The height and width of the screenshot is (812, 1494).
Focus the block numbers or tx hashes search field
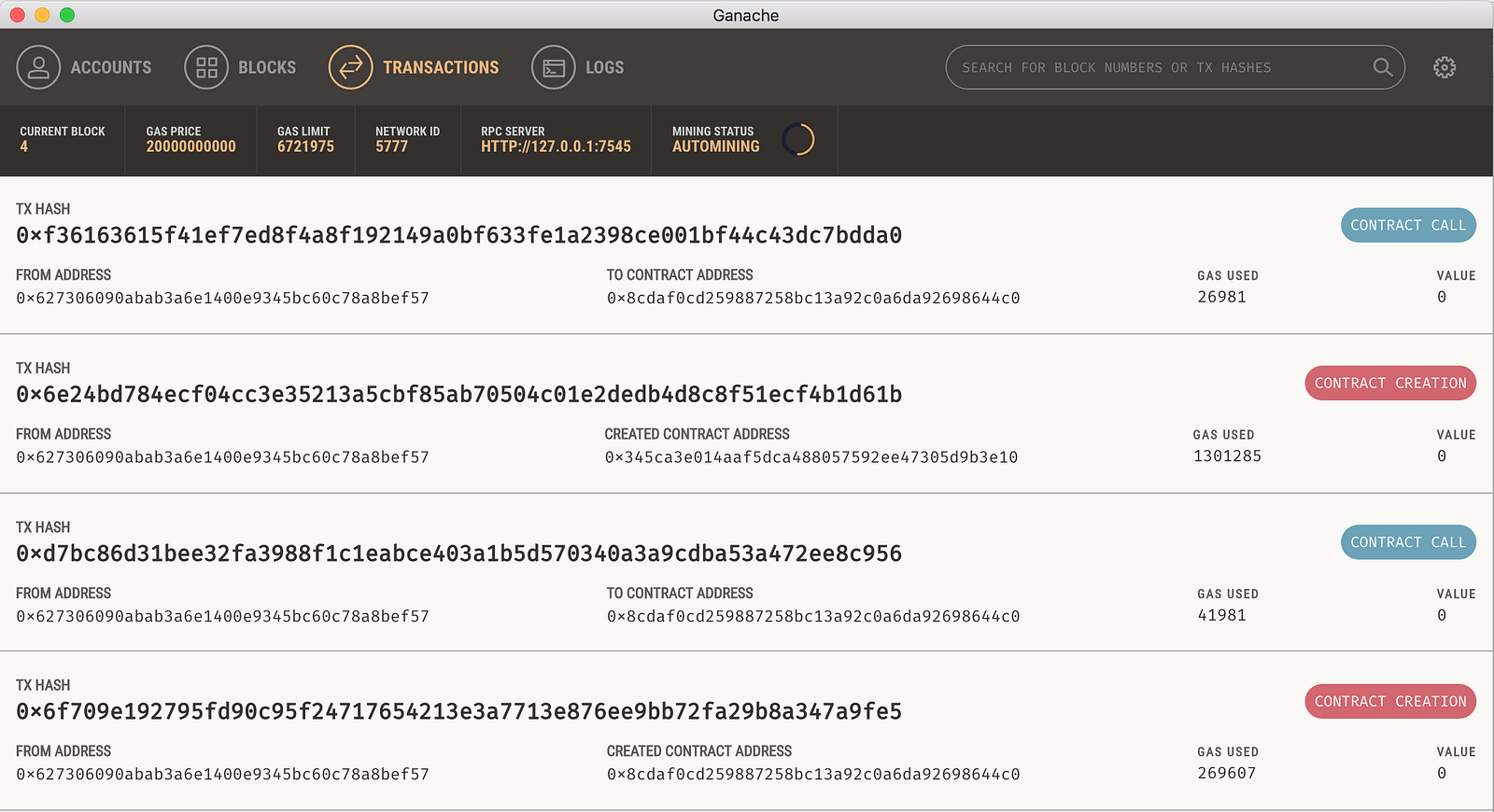coord(1176,67)
